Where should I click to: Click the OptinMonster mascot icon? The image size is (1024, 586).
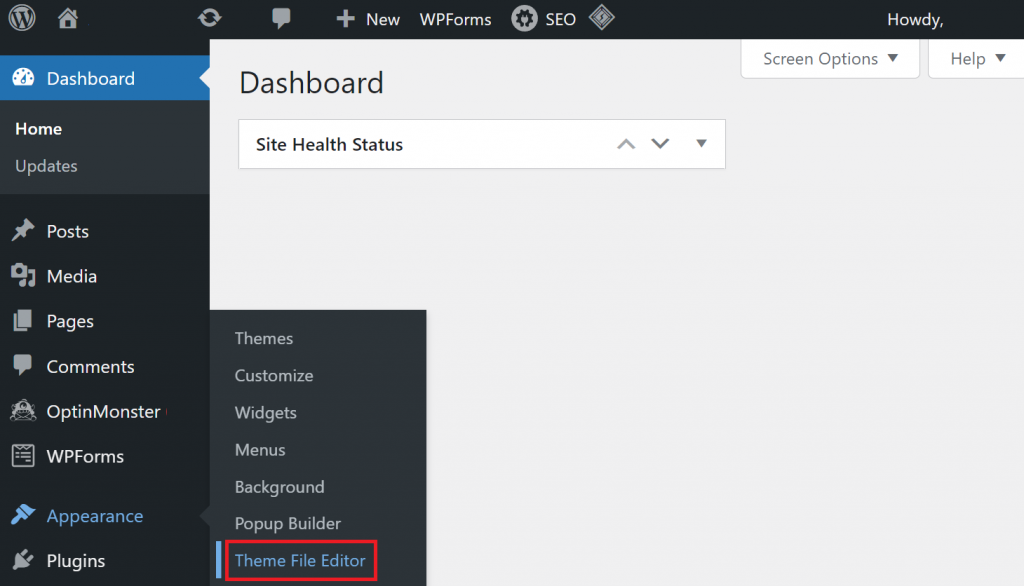coord(22,411)
